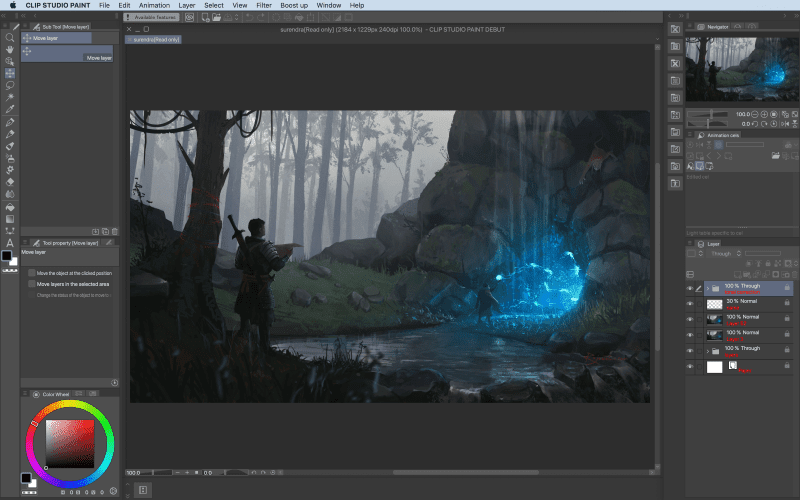Open the File menu
Screen dimensions: 800x500
coord(104,5)
